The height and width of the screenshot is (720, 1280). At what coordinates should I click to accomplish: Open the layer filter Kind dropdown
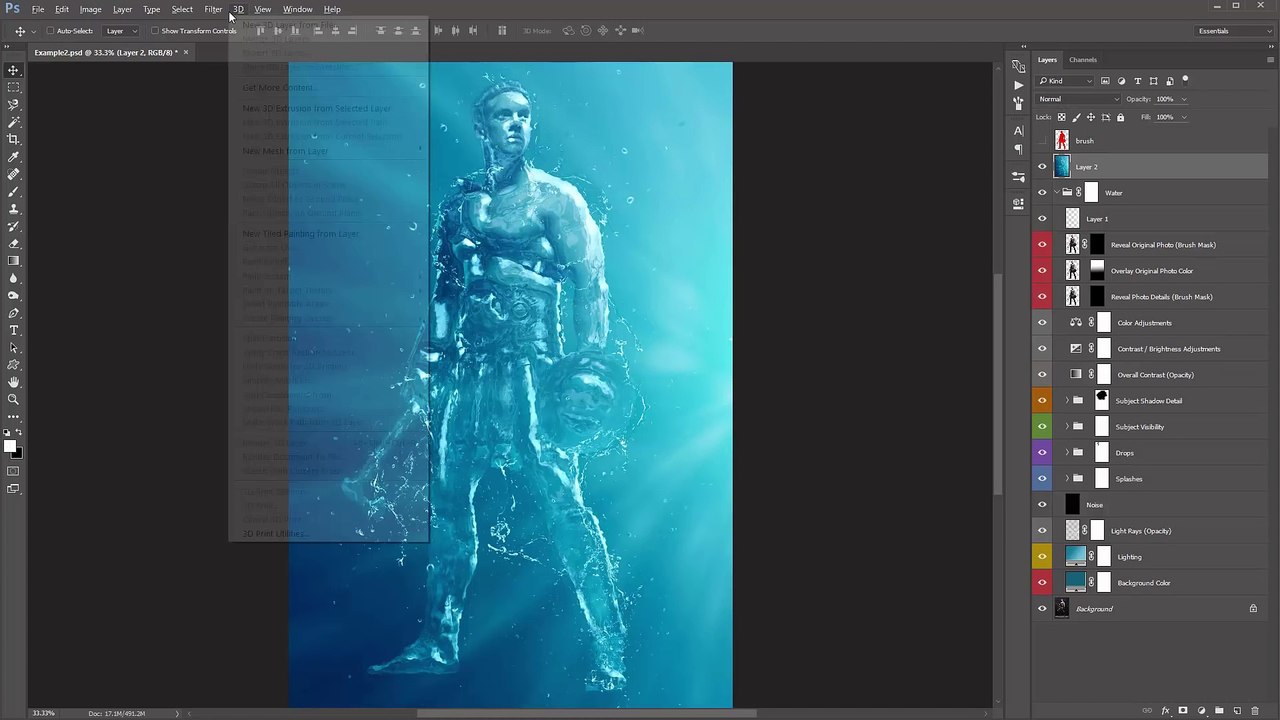tap(1066, 81)
